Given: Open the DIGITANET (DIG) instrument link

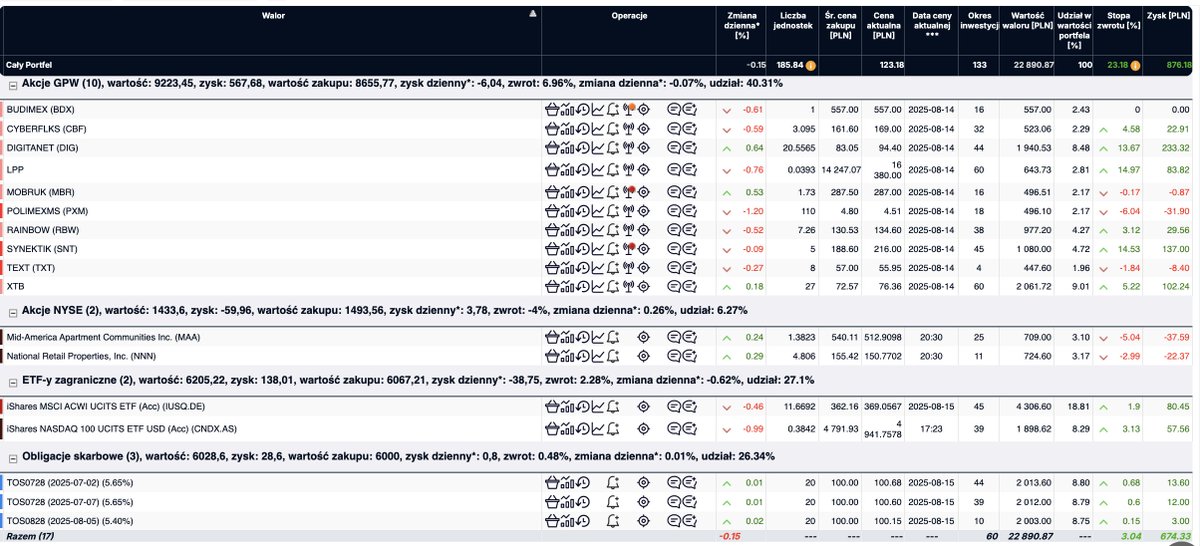Looking at the screenshot, I should [43, 147].
